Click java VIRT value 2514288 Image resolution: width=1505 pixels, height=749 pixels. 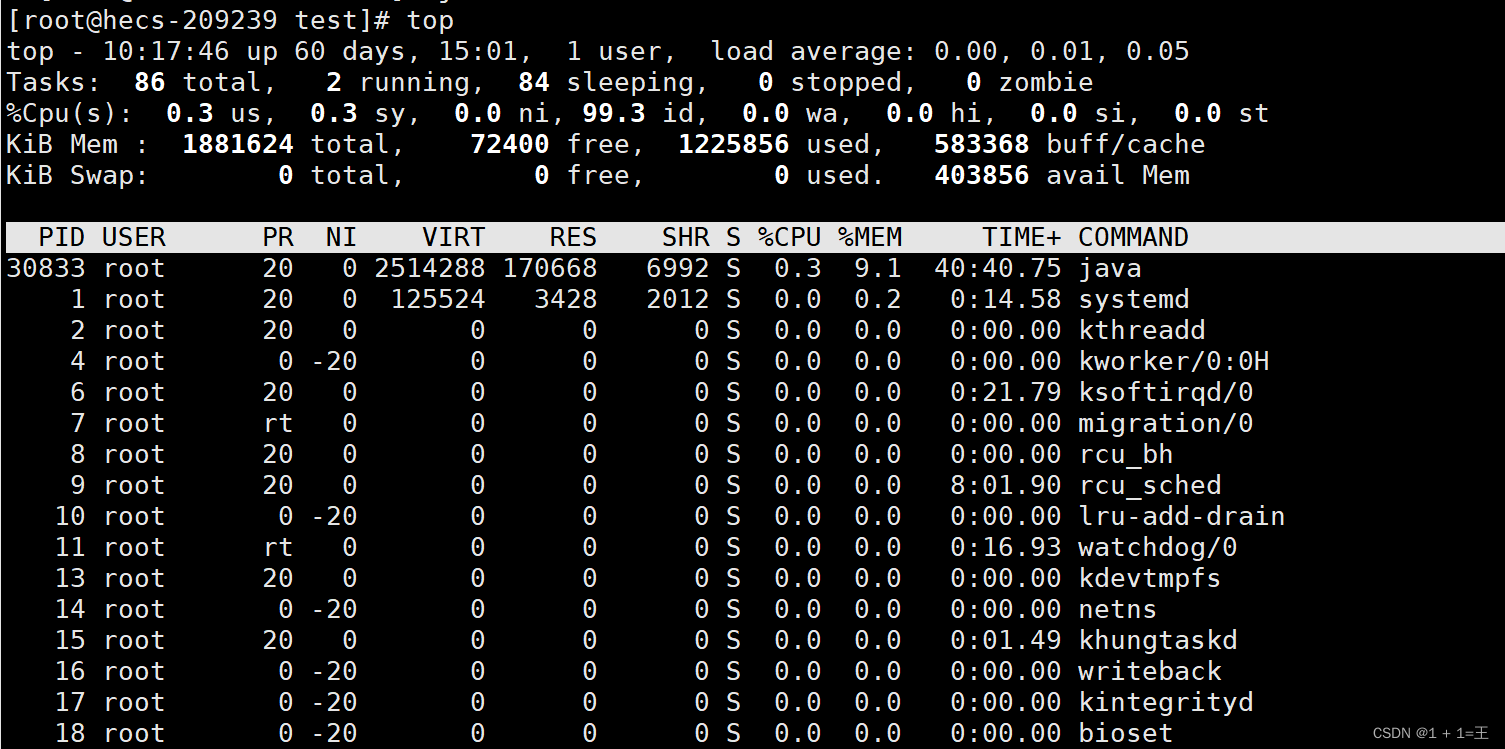[430, 269]
